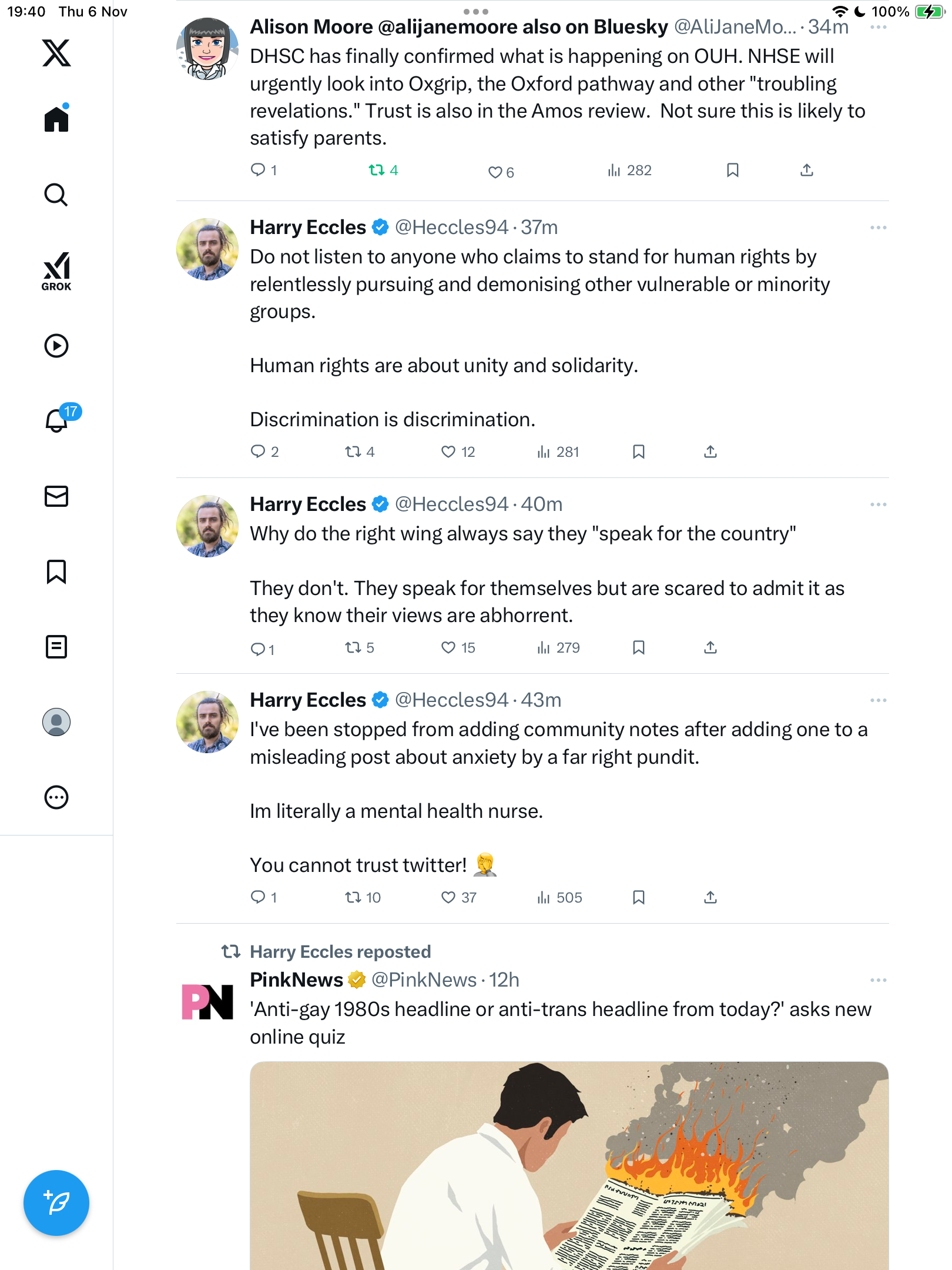Image resolution: width=952 pixels, height=1270 pixels.
Task: Tap the compose post floating button
Action: (x=56, y=1203)
